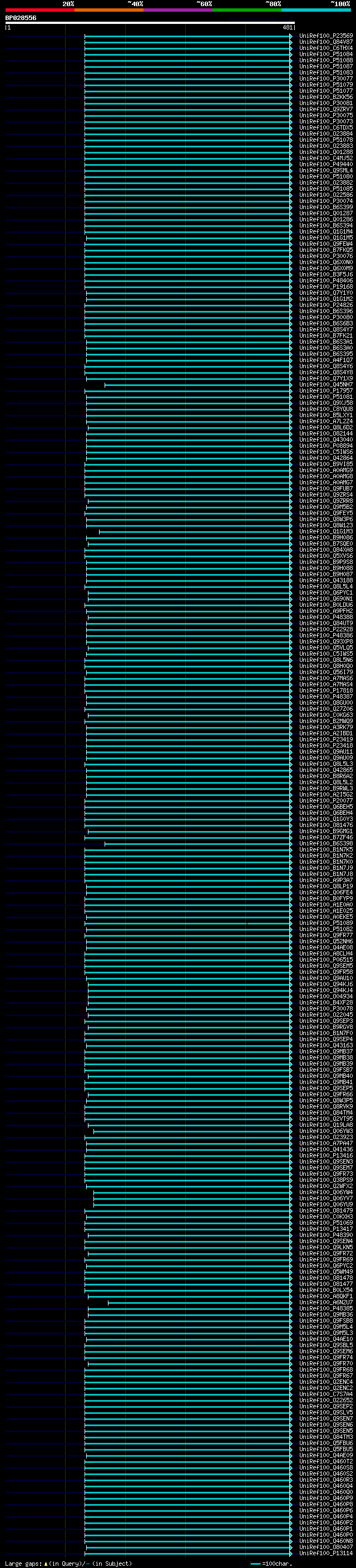356x1568 pixels.
Task: Select hit label UniRef100_C4MJ52
Action: coord(326,159)
